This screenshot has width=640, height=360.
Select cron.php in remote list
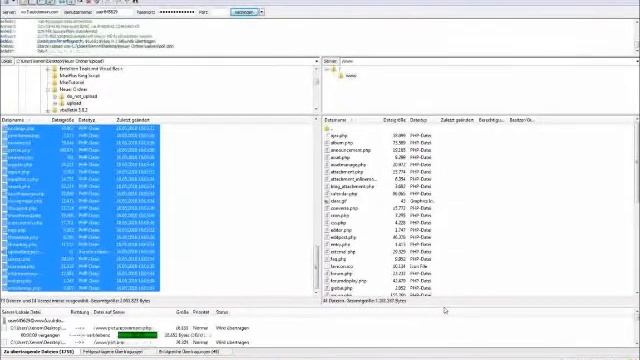[340, 216]
